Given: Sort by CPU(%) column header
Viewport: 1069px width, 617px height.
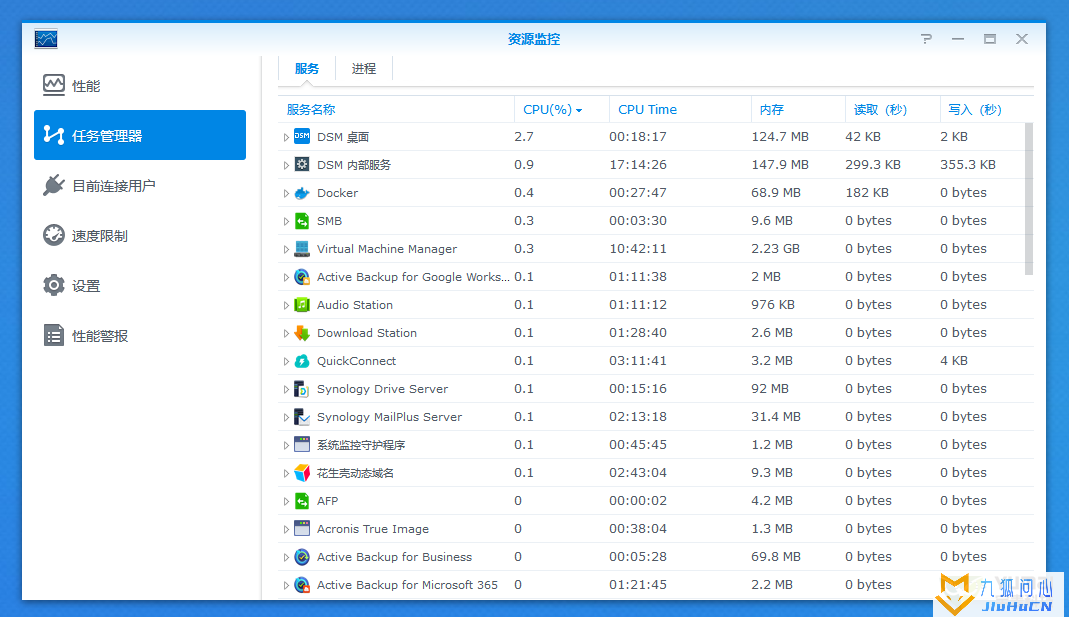Looking at the screenshot, I should coord(562,110).
